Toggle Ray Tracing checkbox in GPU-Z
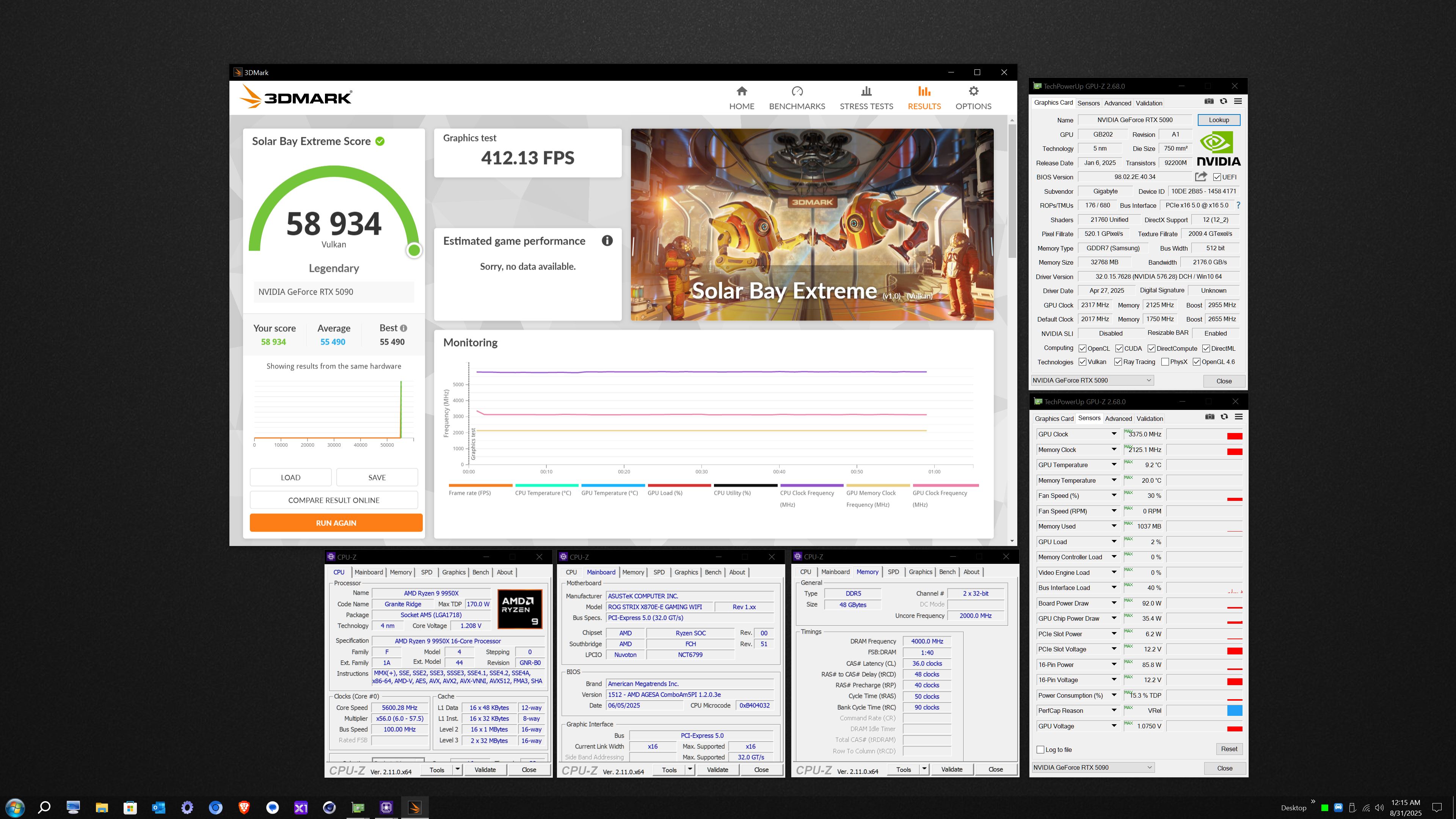 click(x=1118, y=362)
